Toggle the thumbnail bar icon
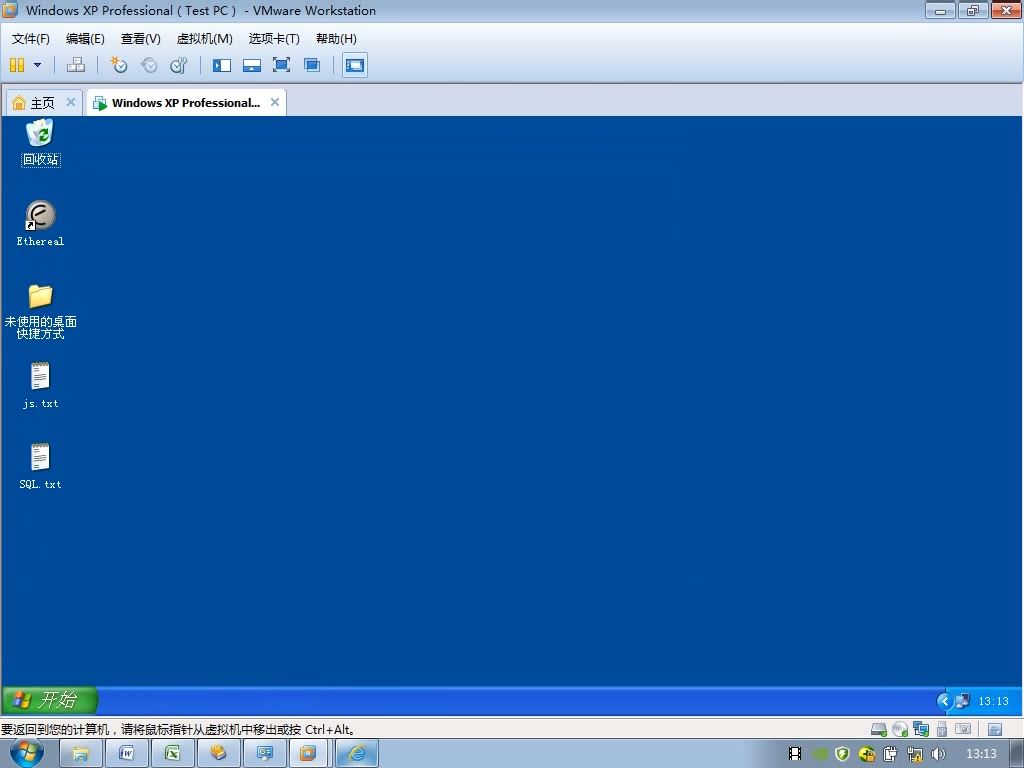Viewport: 1024px width, 768px height. coord(252,65)
